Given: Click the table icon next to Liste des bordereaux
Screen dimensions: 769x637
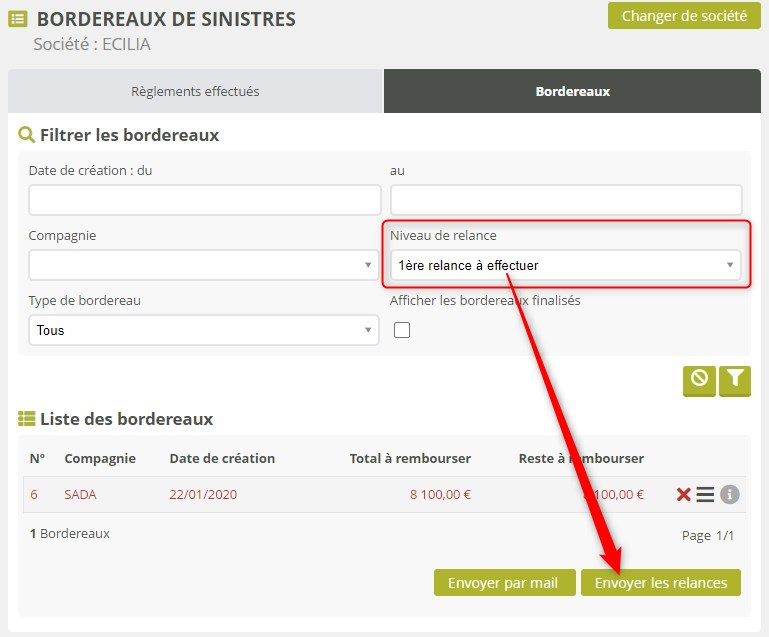Looking at the screenshot, I should [x=27, y=419].
